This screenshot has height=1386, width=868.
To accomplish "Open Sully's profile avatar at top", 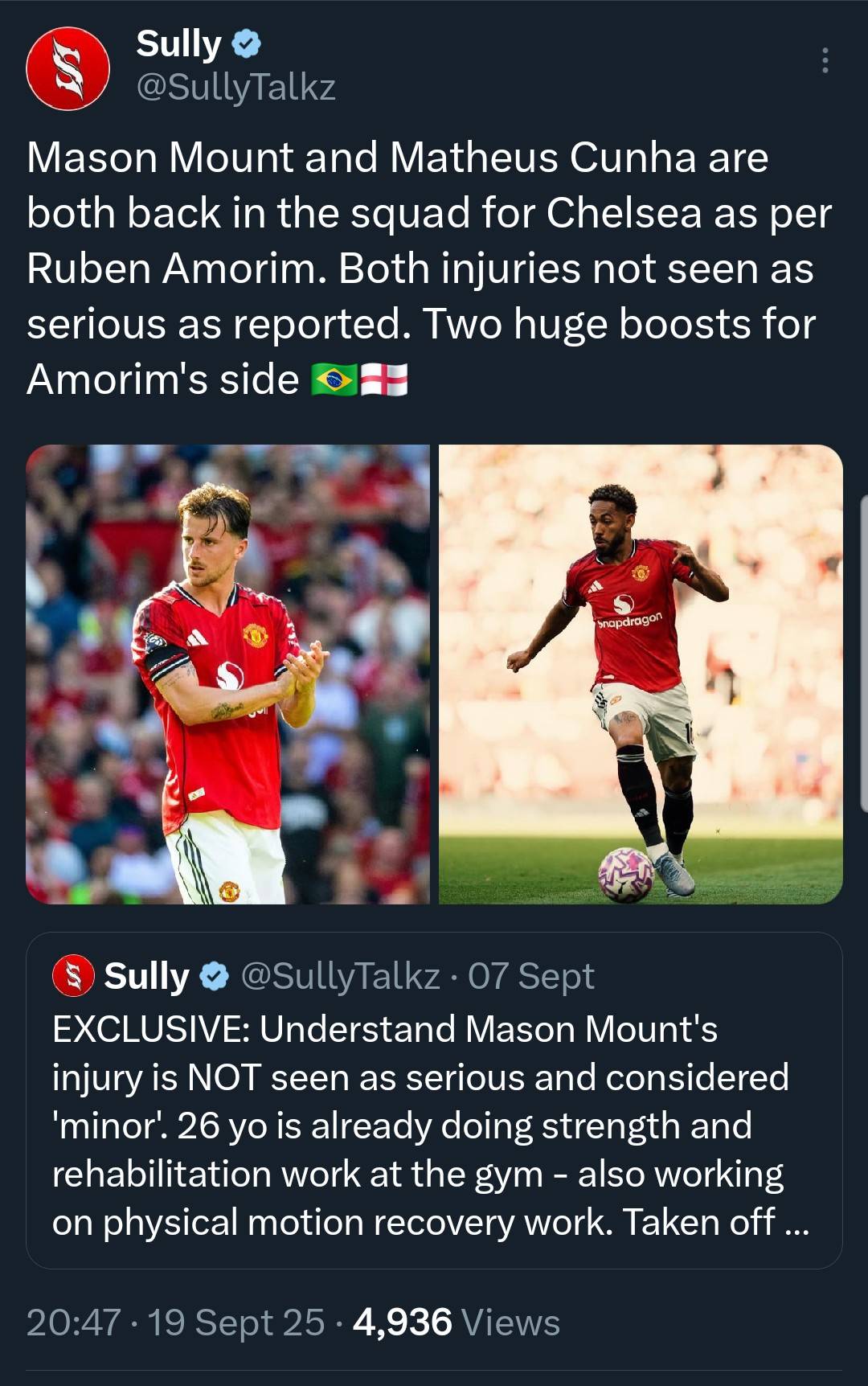I will coord(68,68).
